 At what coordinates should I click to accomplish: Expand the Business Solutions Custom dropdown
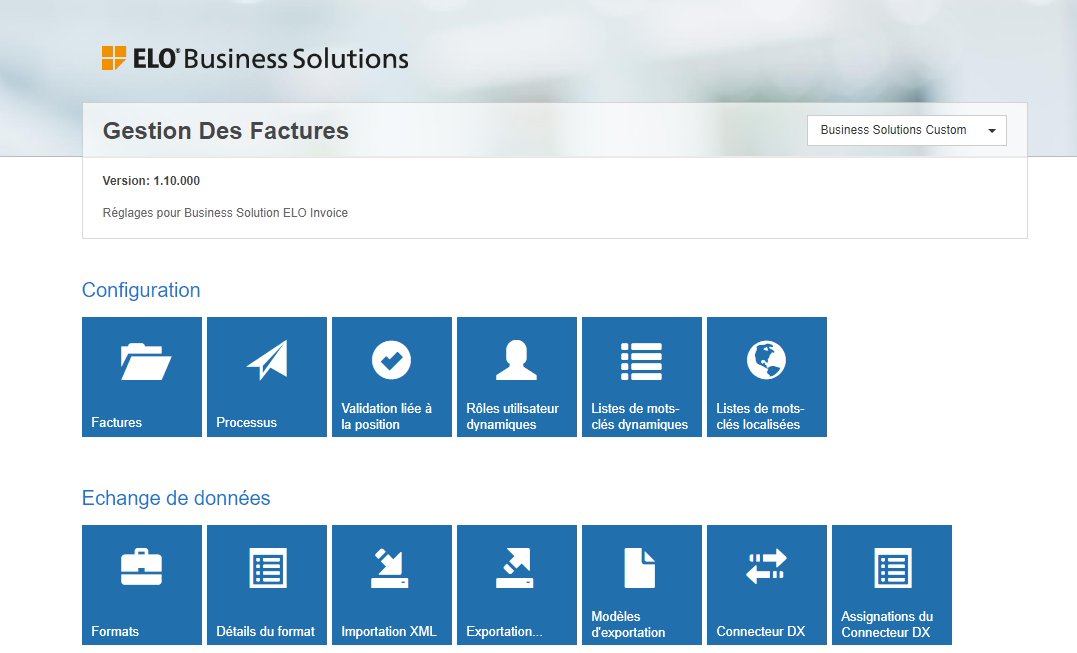coord(907,130)
